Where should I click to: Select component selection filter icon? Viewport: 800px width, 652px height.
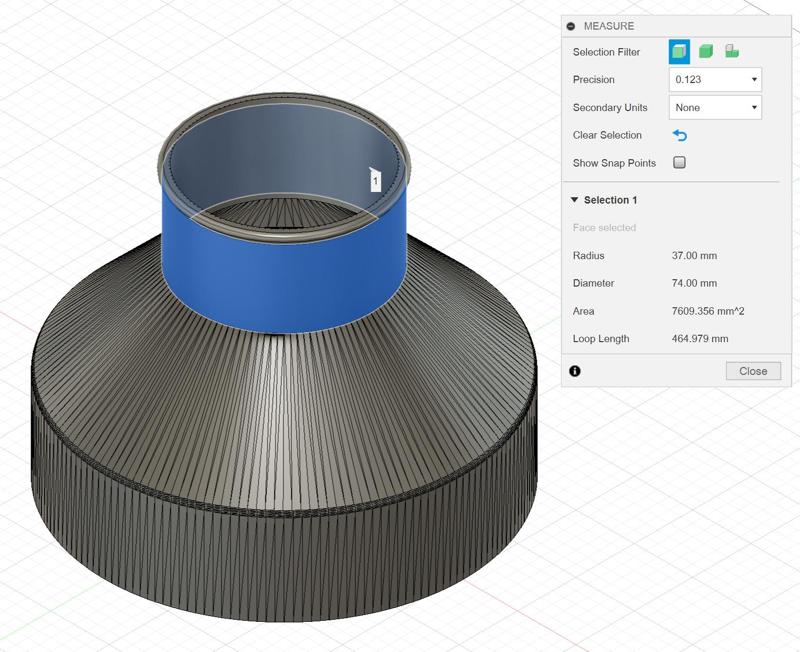pyautogui.click(x=732, y=51)
